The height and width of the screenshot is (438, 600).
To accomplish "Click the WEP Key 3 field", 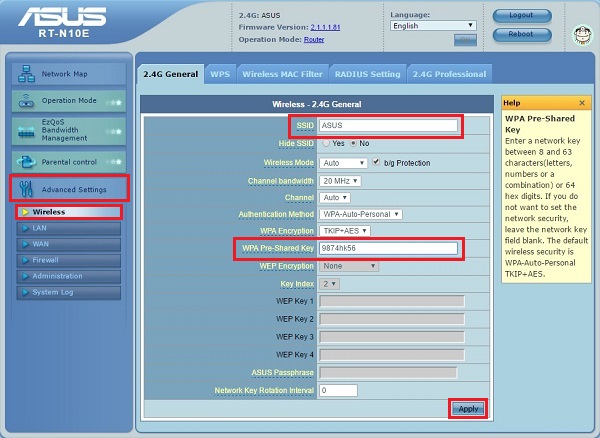I will (x=392, y=337).
